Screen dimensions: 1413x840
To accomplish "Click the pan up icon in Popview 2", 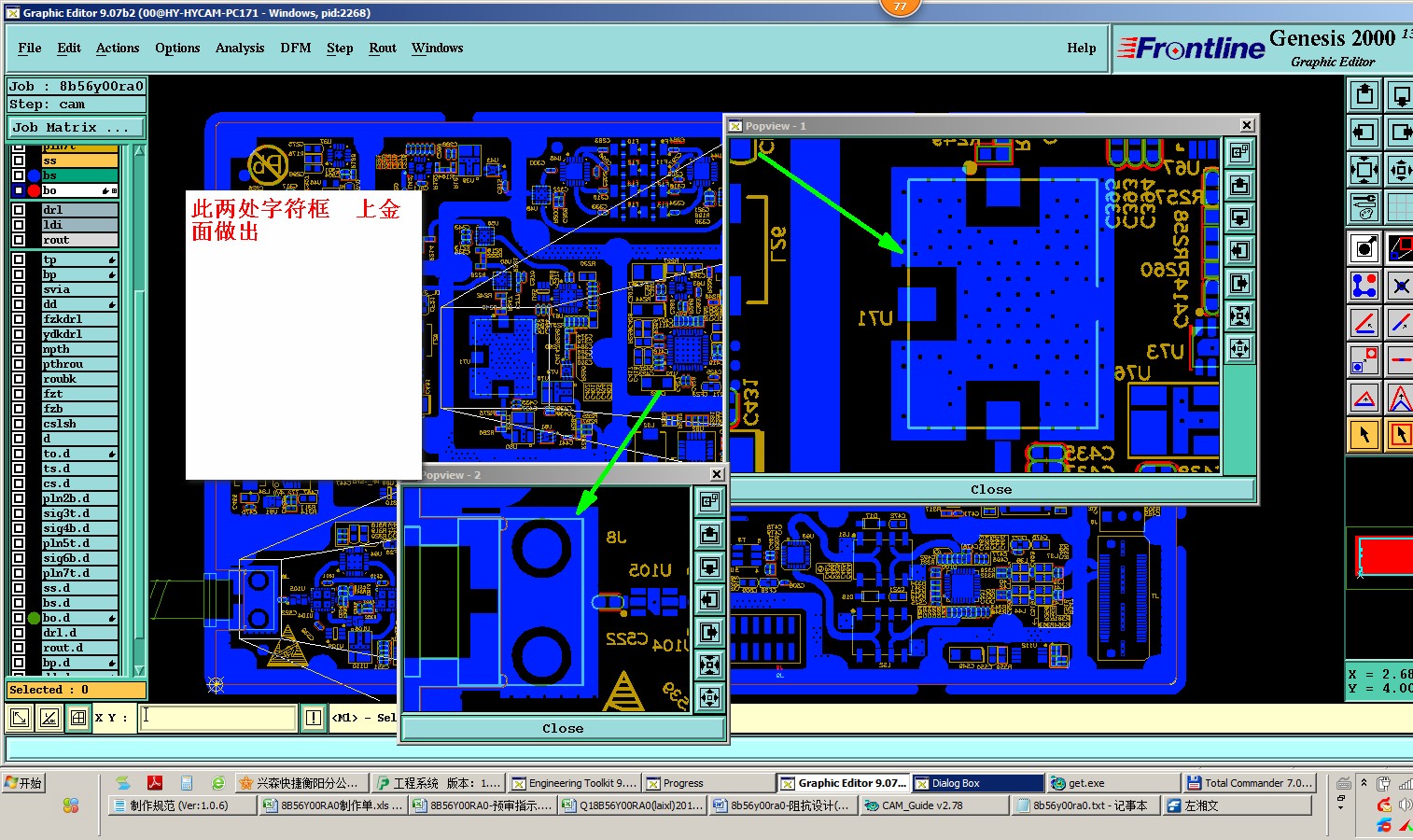I will 709,534.
